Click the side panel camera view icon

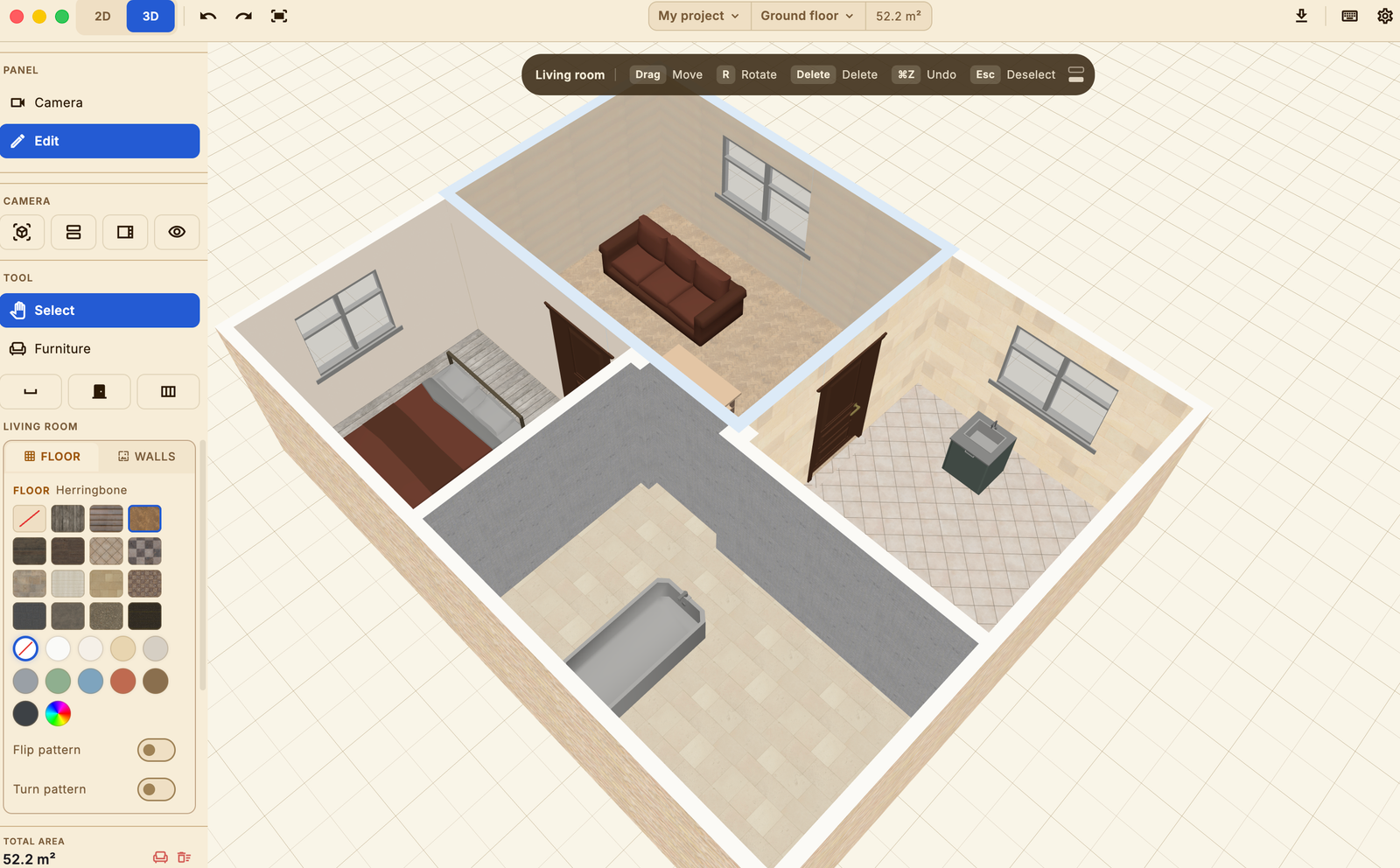[x=125, y=232]
